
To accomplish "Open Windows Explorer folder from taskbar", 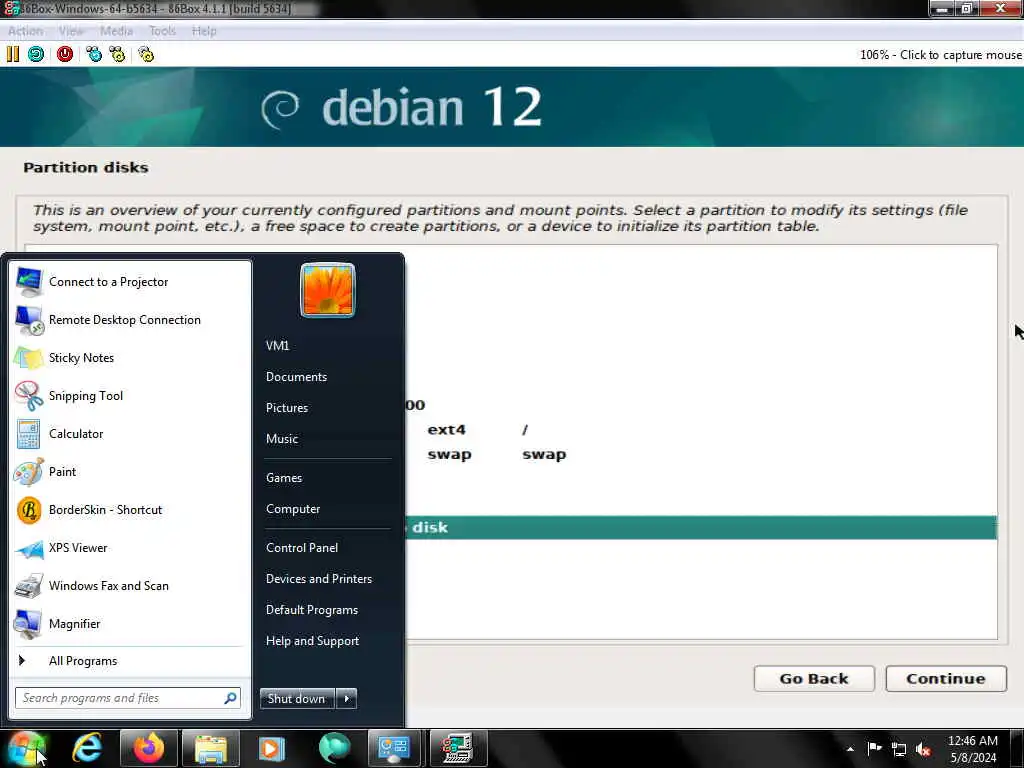I will coord(210,748).
